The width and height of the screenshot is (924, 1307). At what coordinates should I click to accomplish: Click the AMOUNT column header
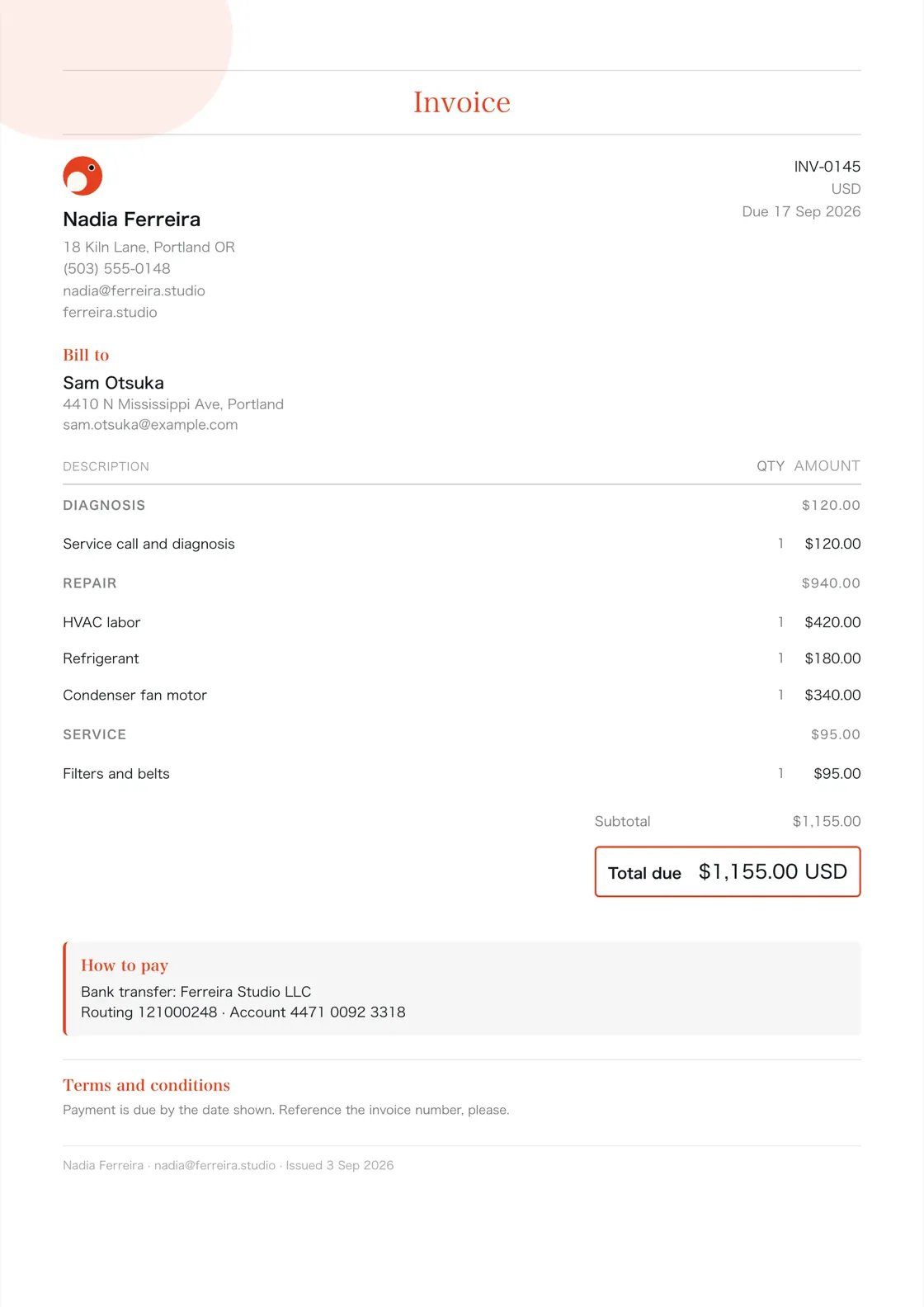point(827,466)
